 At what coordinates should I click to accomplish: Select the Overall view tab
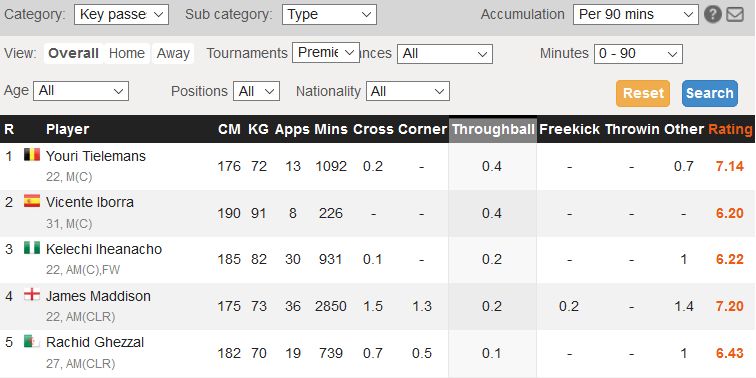(74, 53)
